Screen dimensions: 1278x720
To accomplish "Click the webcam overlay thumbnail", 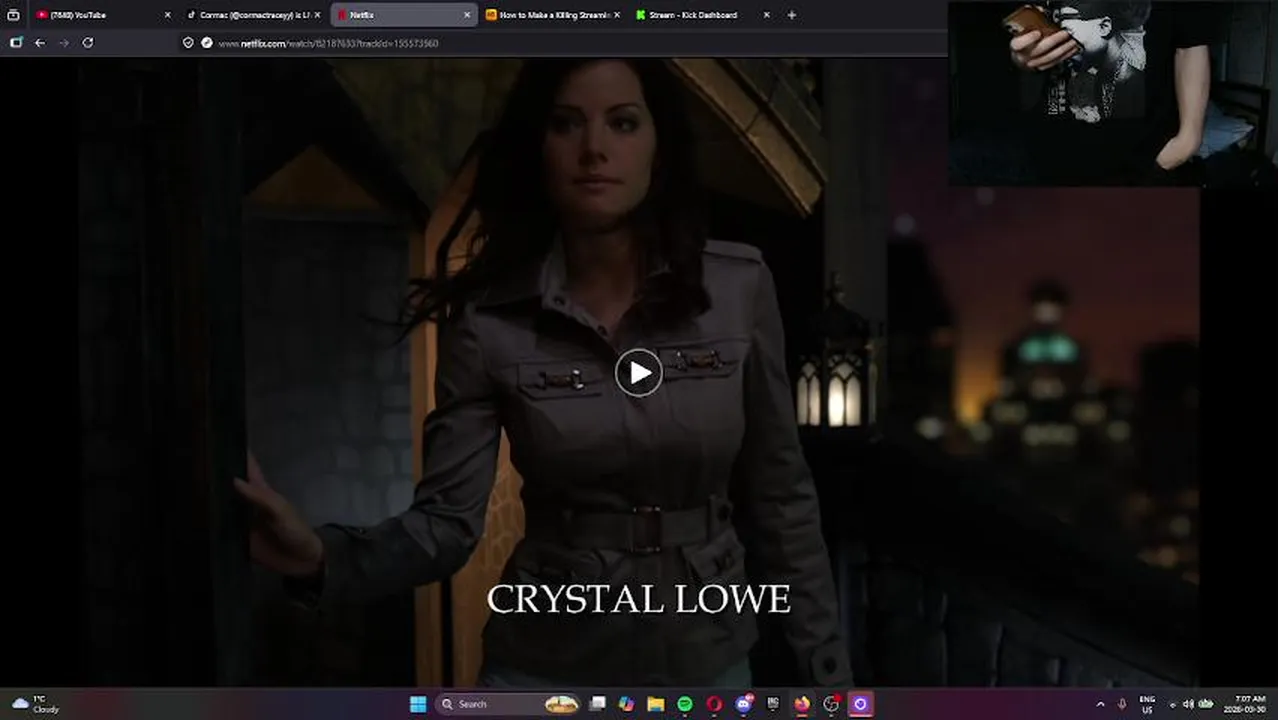I will [x=1112, y=93].
